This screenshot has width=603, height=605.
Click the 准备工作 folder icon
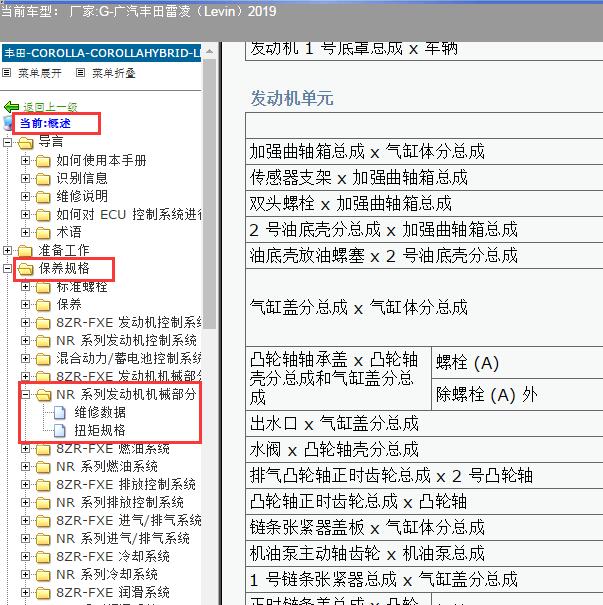click(25, 251)
